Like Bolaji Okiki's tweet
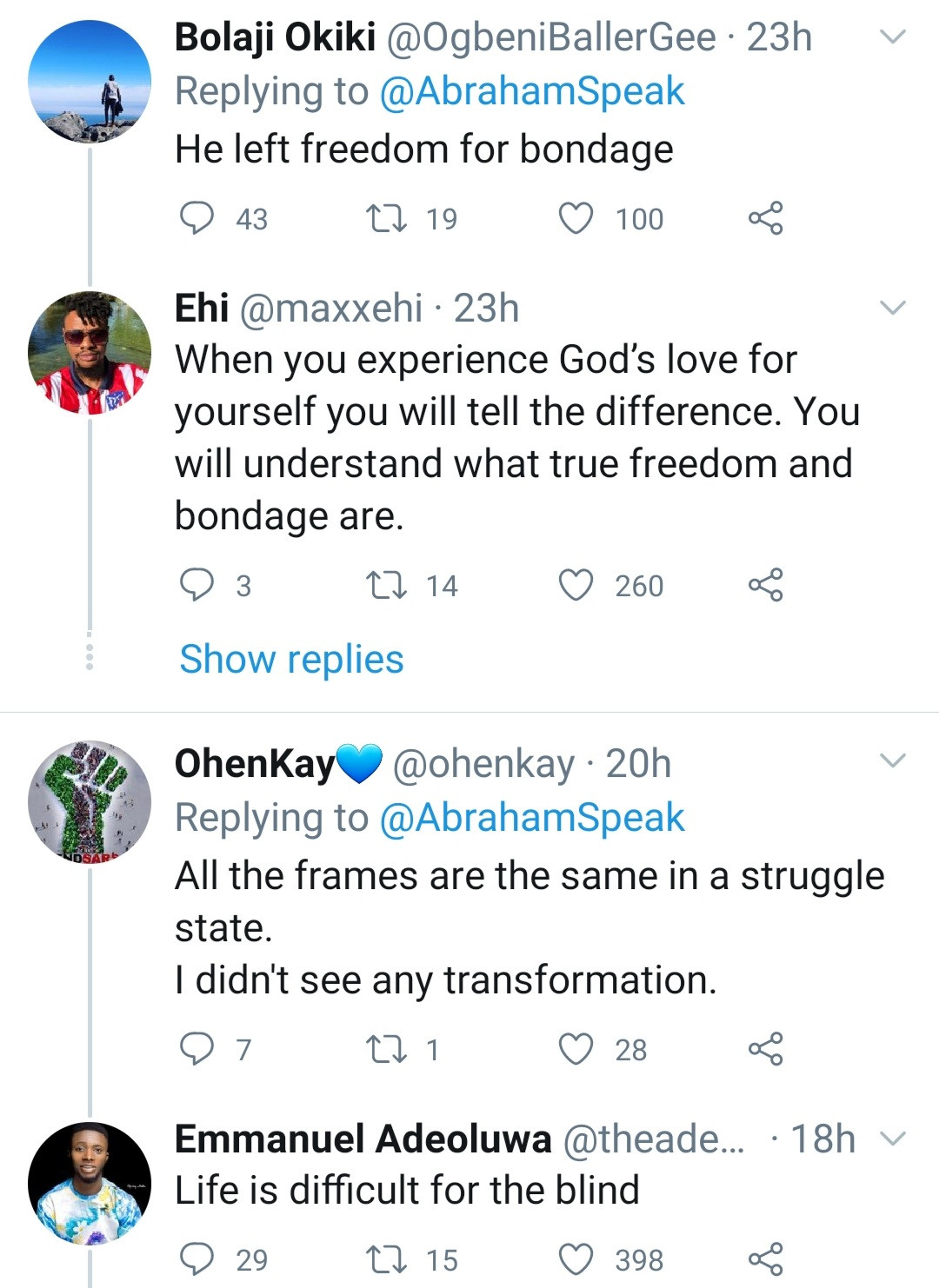939x1288 pixels. point(576,218)
